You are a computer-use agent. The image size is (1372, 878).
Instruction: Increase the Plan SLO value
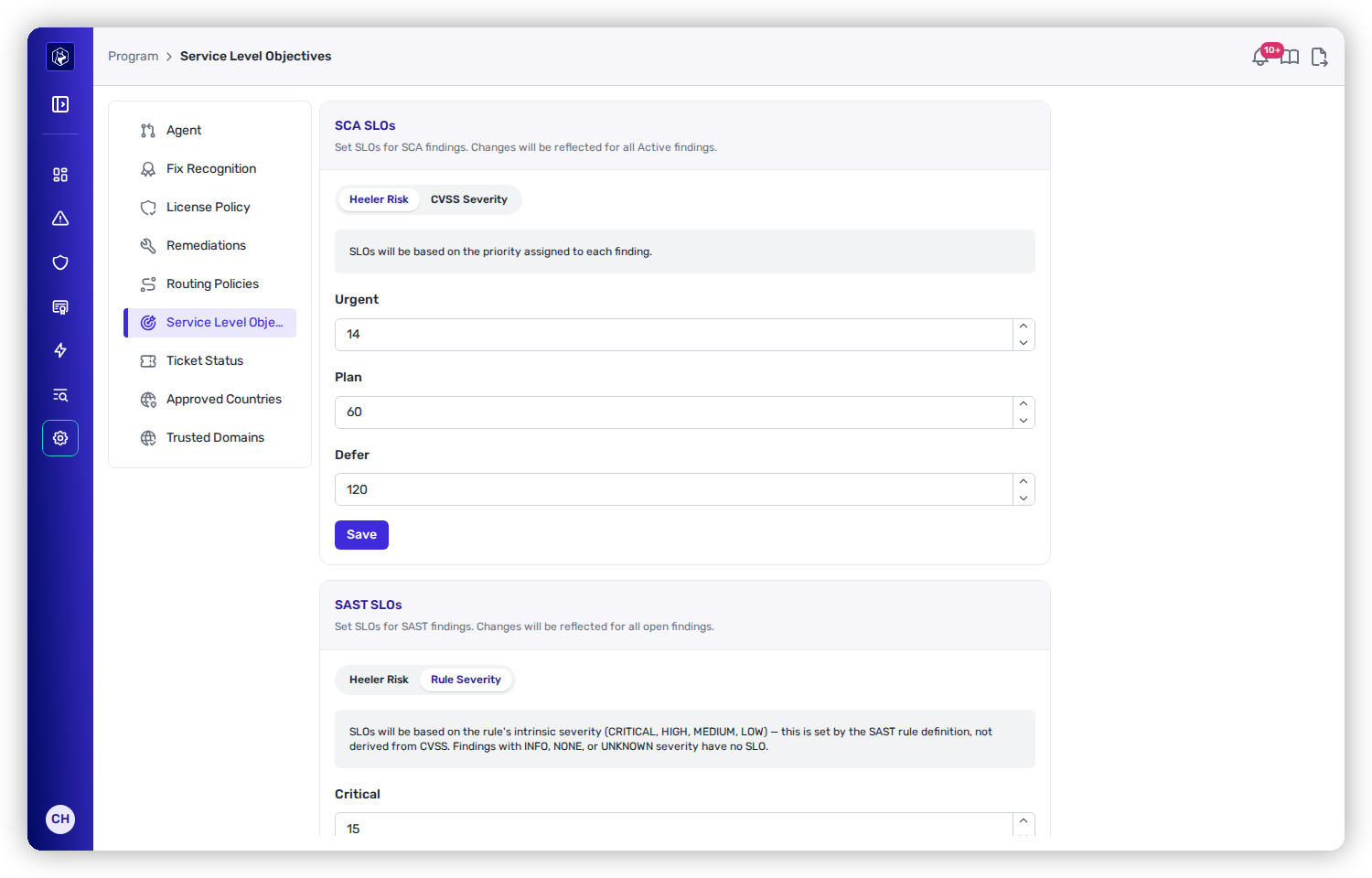click(1024, 404)
